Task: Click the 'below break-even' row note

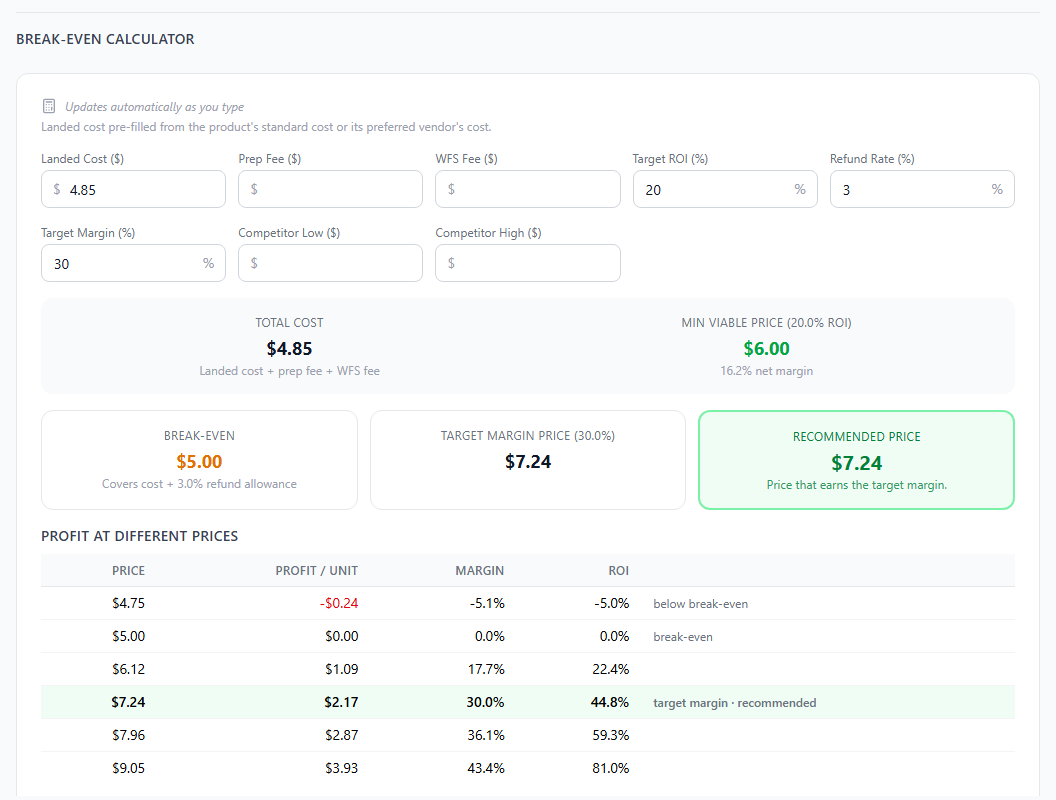Action: [700, 604]
